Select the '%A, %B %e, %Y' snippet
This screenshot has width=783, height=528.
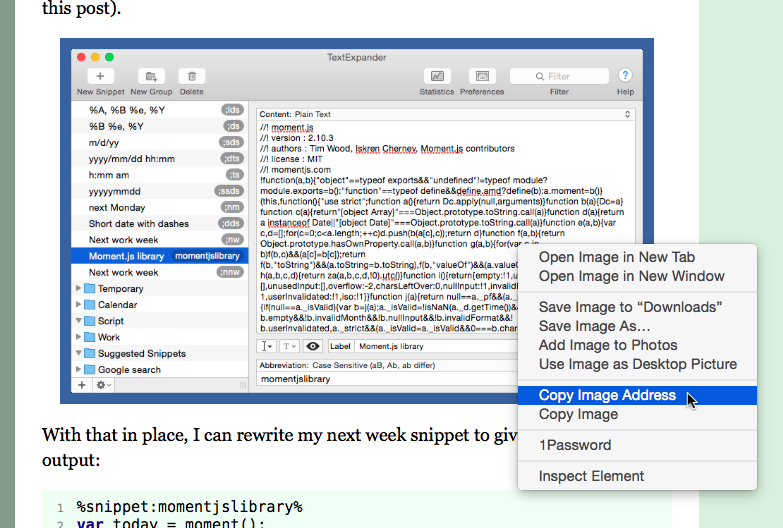pyautogui.click(x=160, y=110)
